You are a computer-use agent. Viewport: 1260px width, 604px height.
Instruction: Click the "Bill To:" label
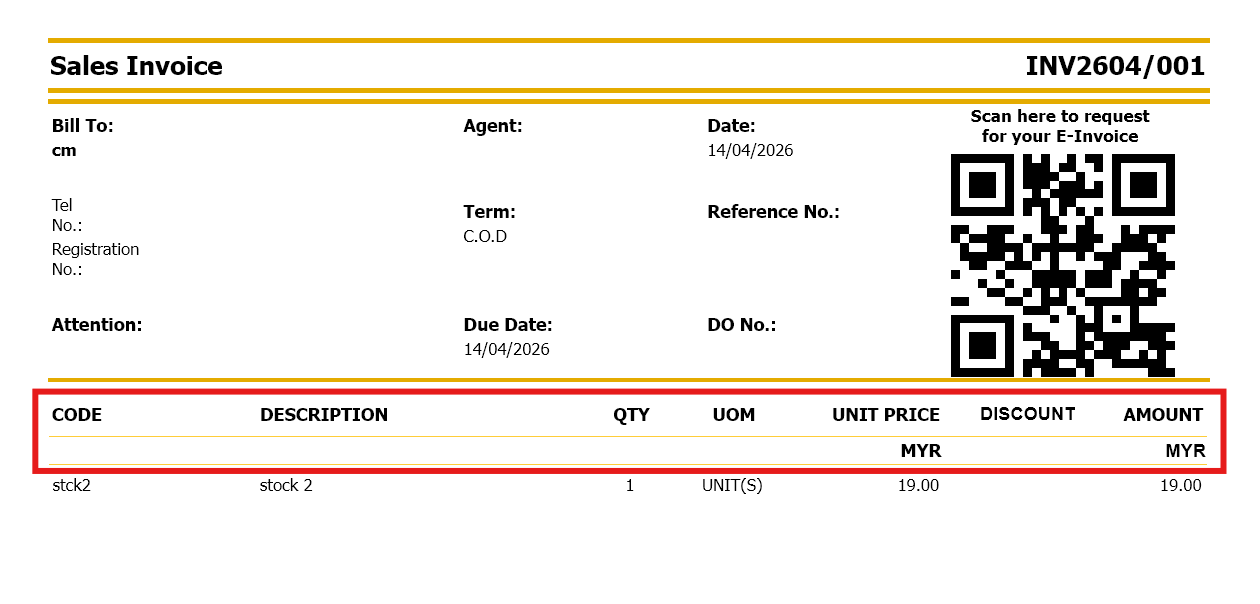83,126
